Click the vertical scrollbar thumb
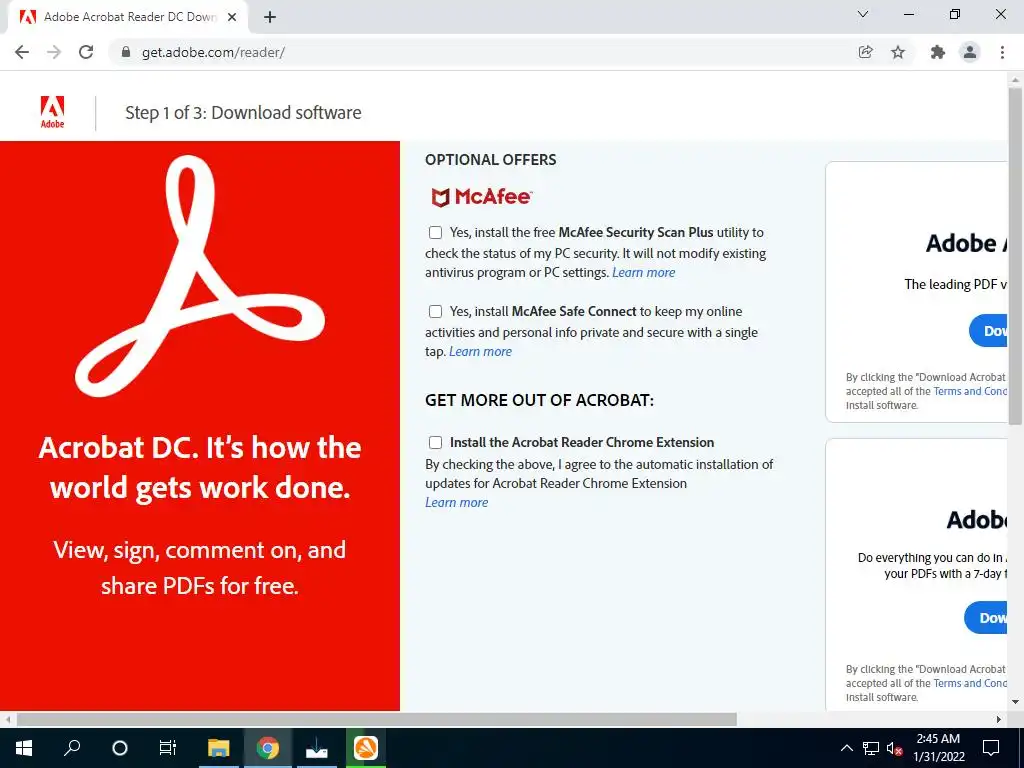 point(1015,255)
